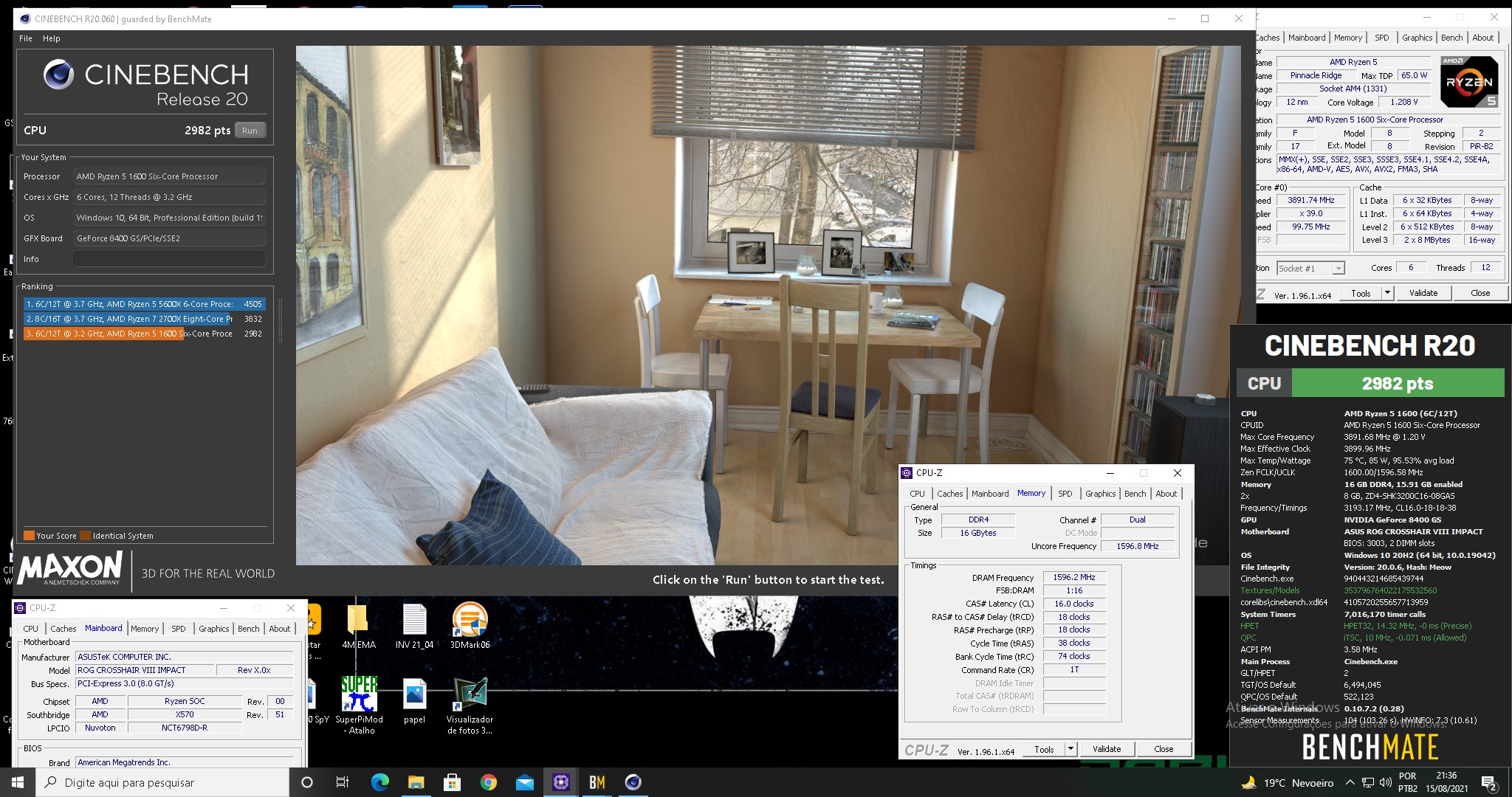This screenshot has height=797, width=1512.
Task: Click Close button in top-right CPU-Z window
Action: pos(1480,293)
